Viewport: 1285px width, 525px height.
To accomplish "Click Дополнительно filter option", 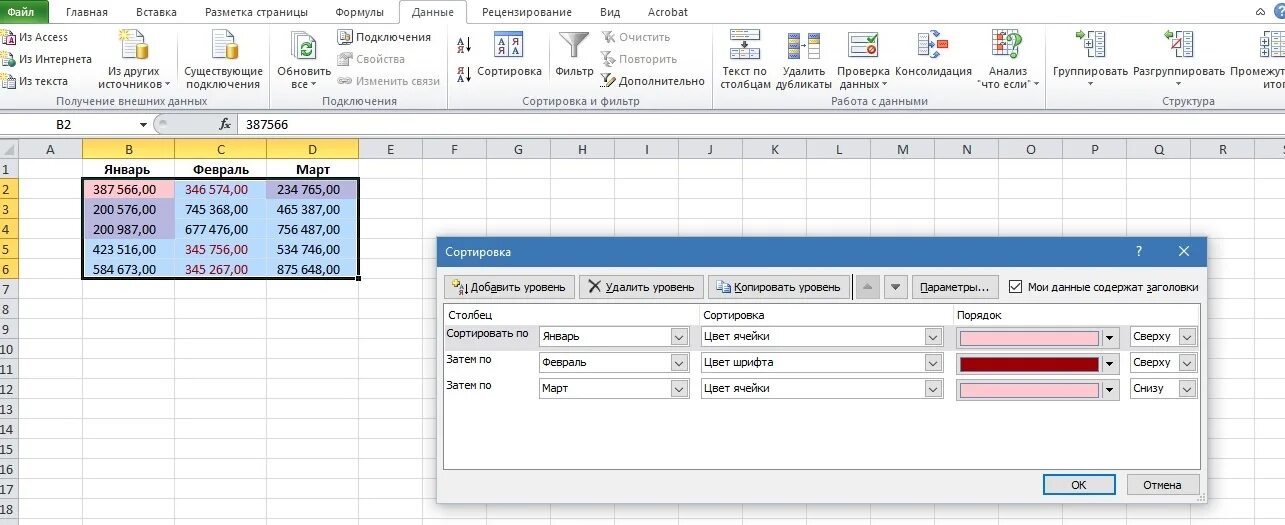I will coord(654,81).
